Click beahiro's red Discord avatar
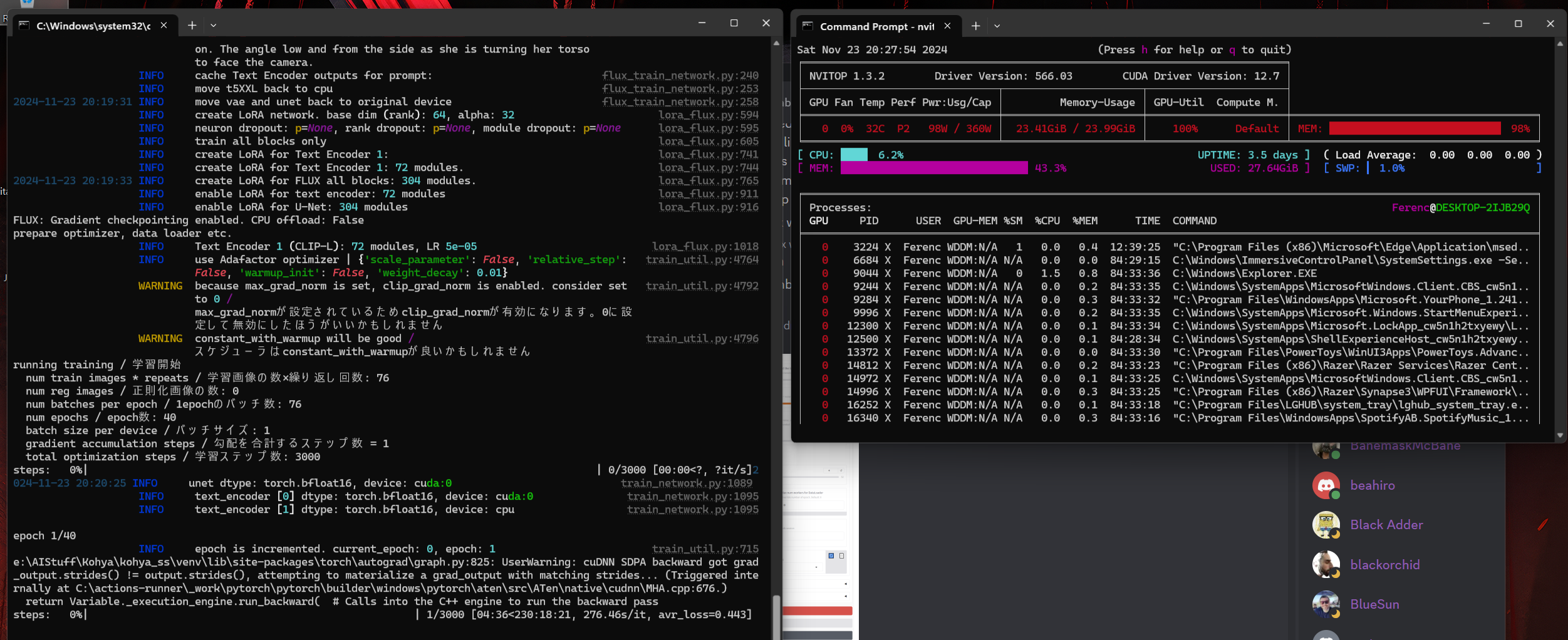This screenshot has height=640, width=1568. pos(1326,485)
